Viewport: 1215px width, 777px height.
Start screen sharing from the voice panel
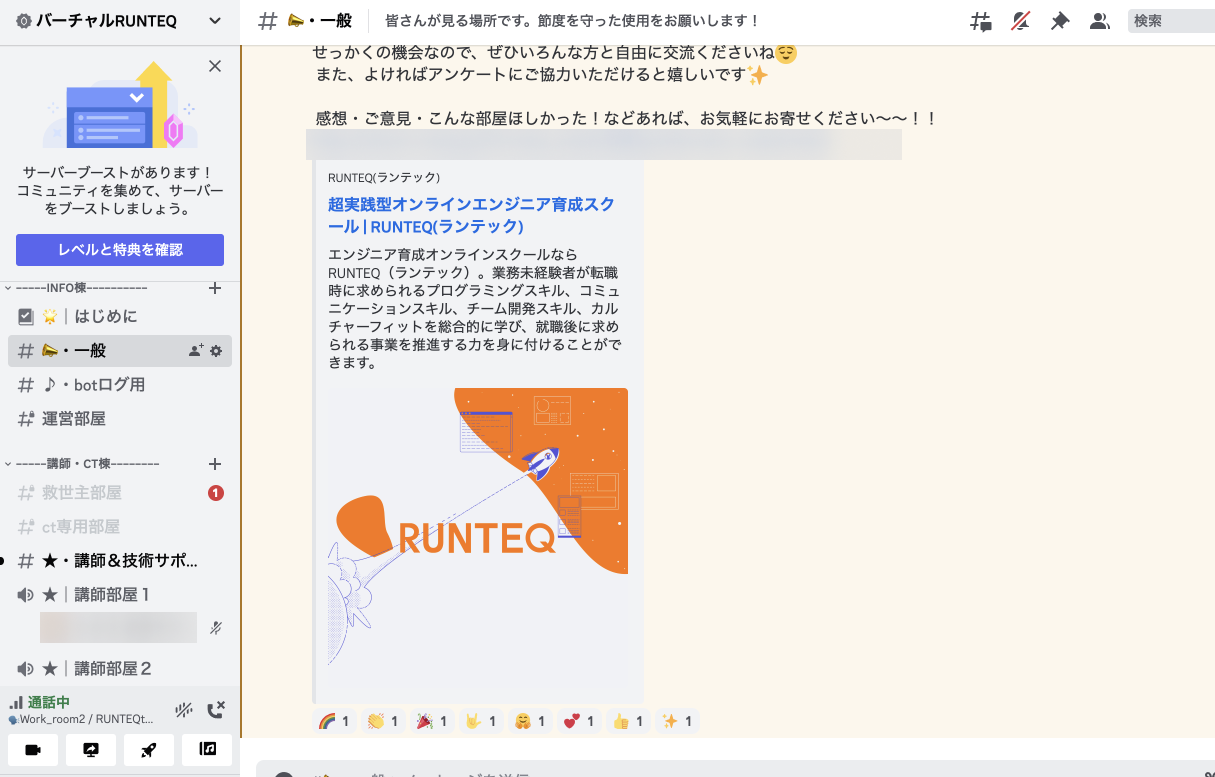pos(91,750)
